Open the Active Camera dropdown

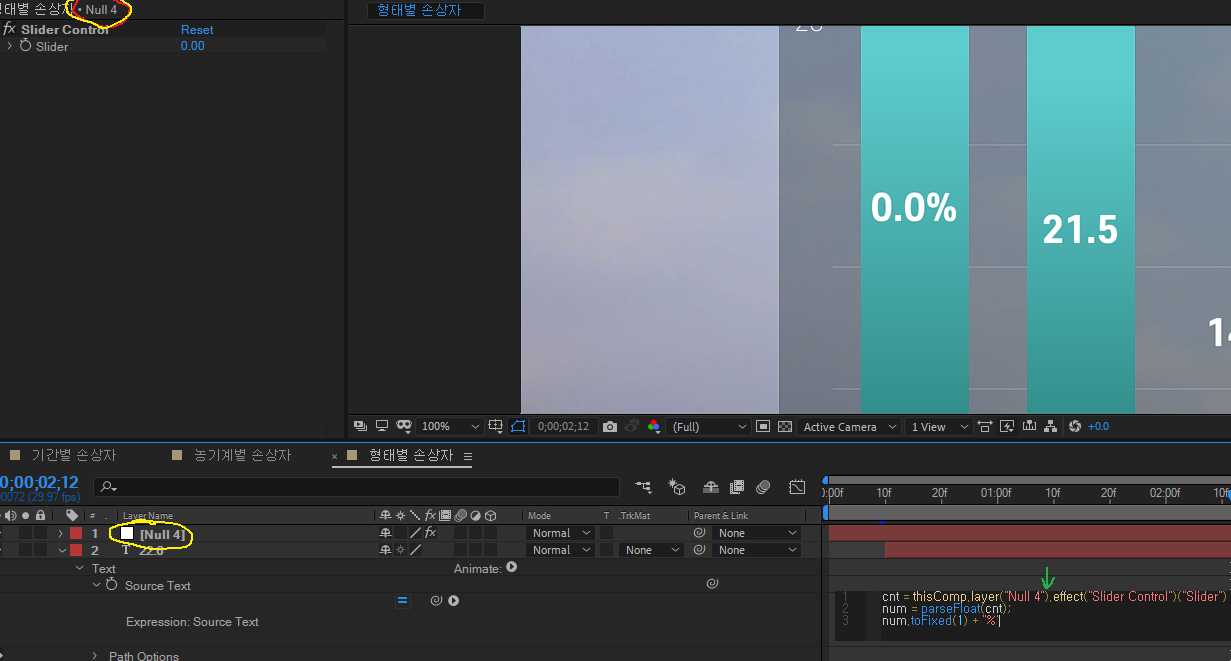pos(847,426)
